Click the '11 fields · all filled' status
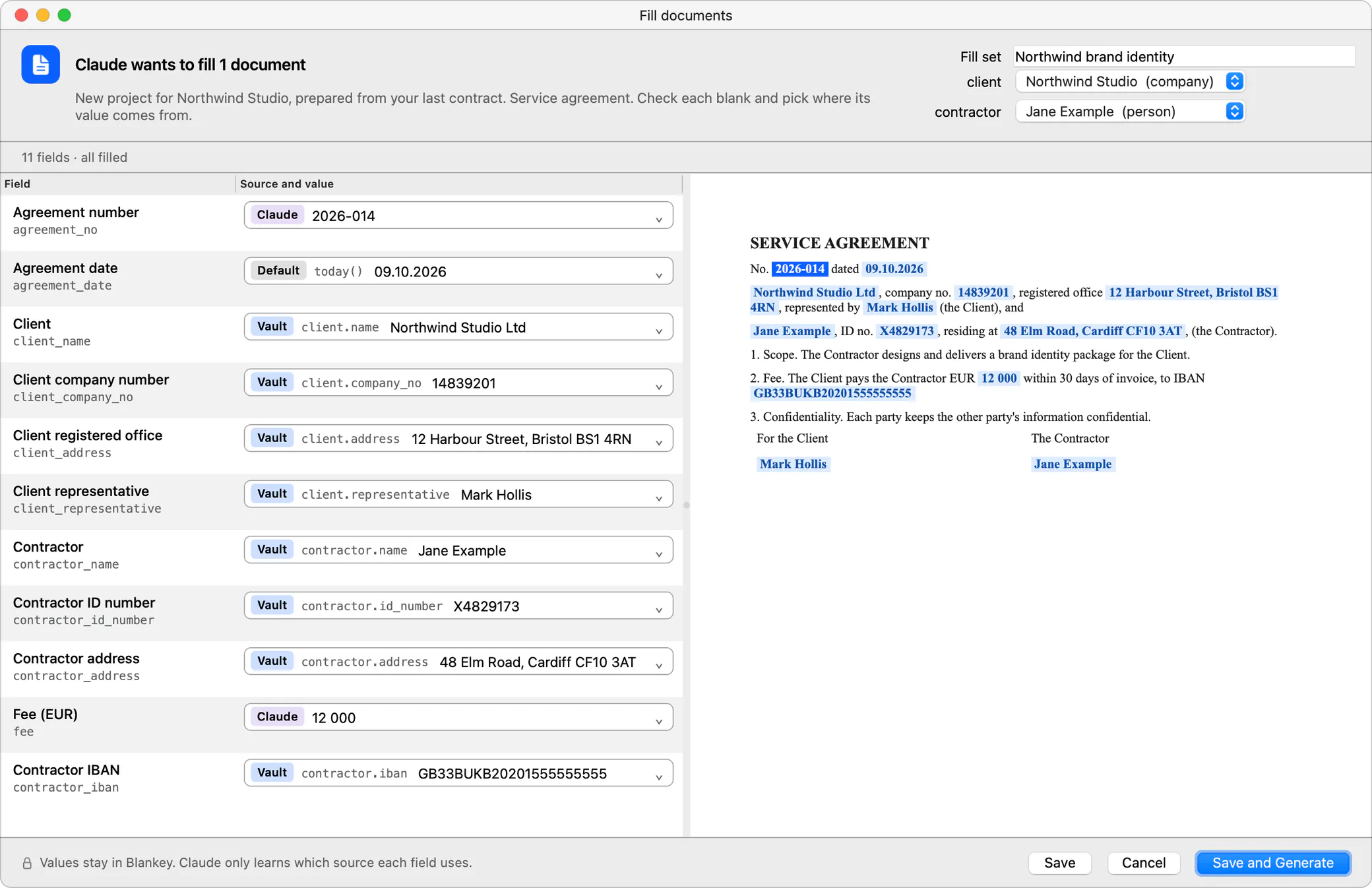 (75, 158)
